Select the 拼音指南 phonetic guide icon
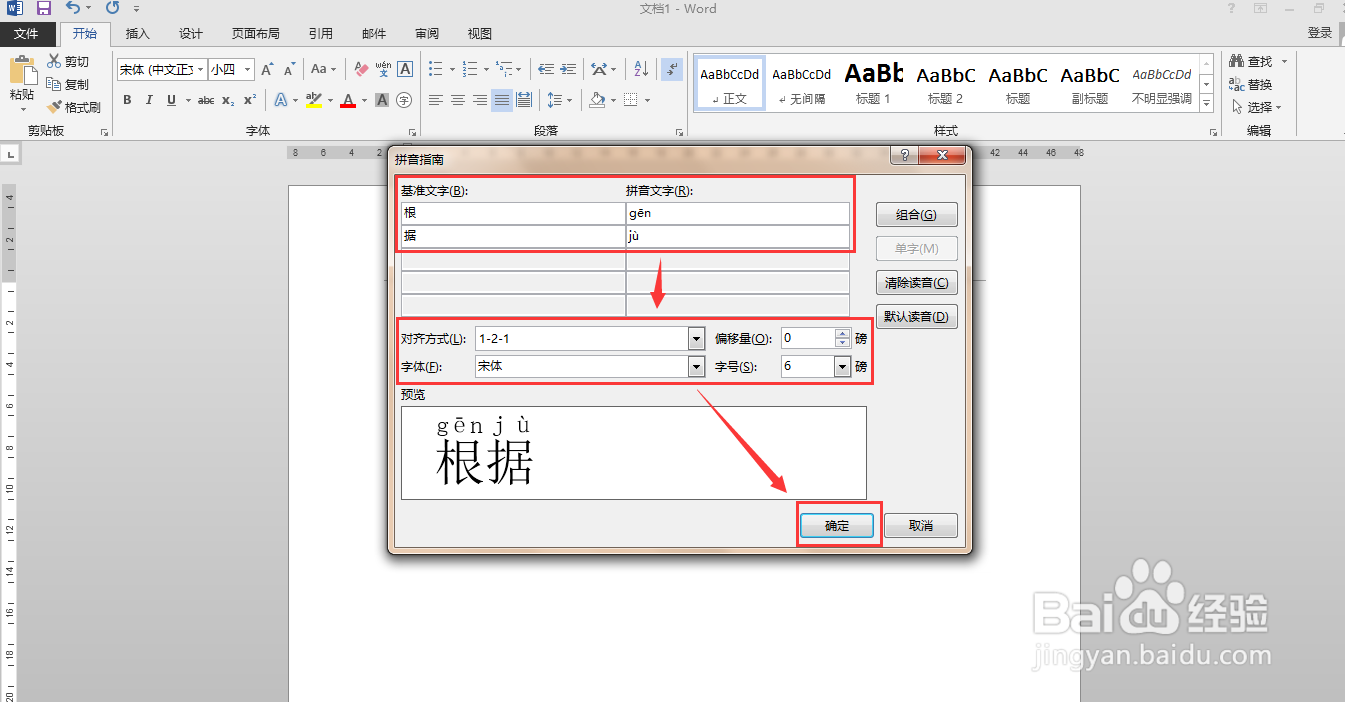 point(382,69)
